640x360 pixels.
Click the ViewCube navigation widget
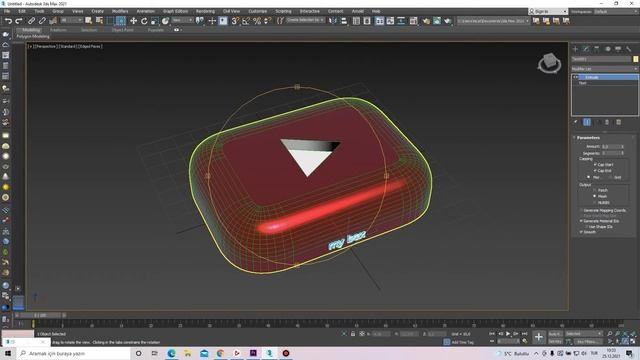pyautogui.click(x=549, y=63)
